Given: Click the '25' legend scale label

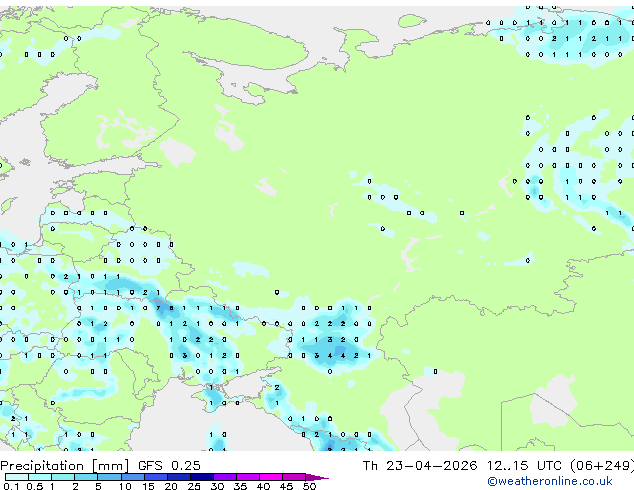Looking at the screenshot, I should (194, 486).
